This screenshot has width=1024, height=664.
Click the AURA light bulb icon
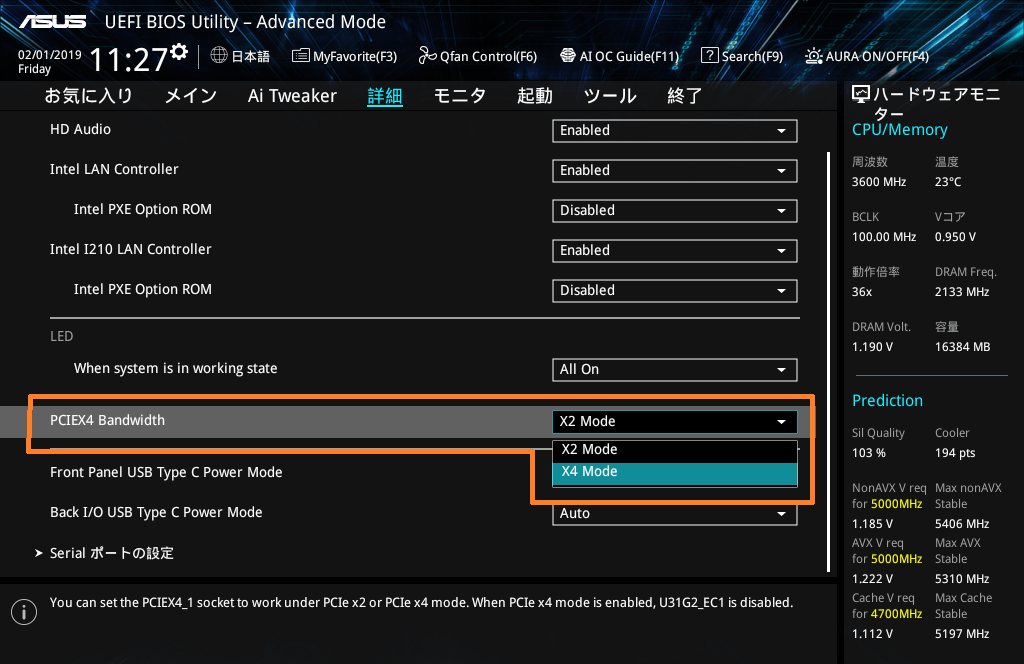814,56
